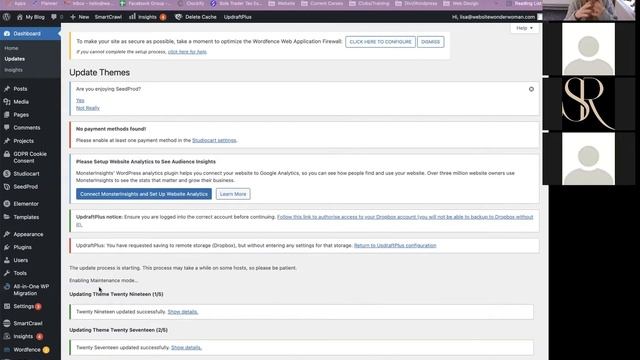Open the Home submenu item
640x360 pixels.
pyautogui.click(x=11, y=48)
